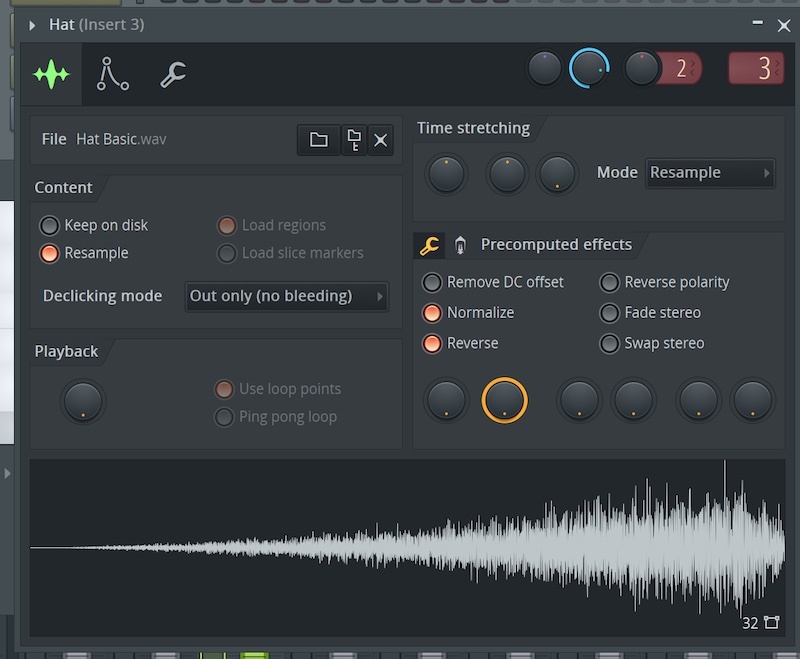Enable Remove DC offset

pyautogui.click(x=432, y=282)
